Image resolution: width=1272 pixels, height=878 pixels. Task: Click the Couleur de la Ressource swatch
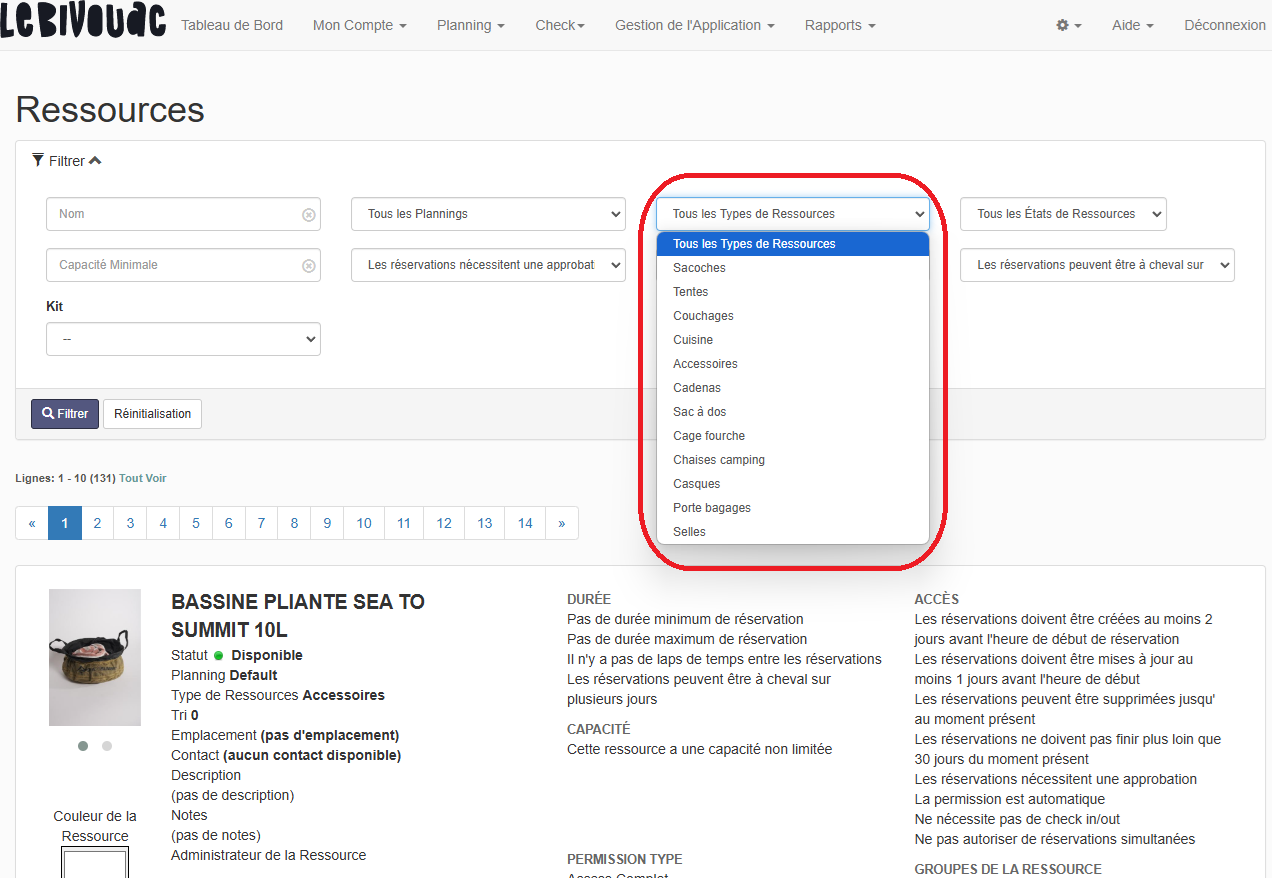point(95,863)
